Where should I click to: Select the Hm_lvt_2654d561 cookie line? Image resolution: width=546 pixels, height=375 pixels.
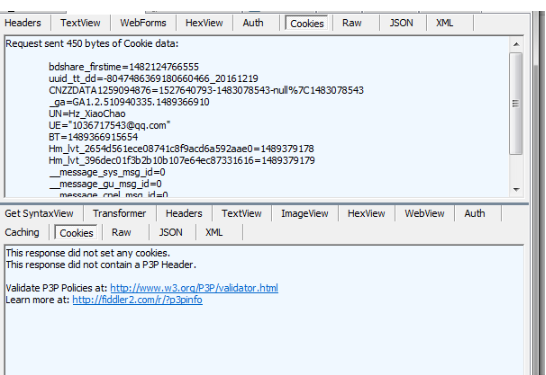coord(181,149)
